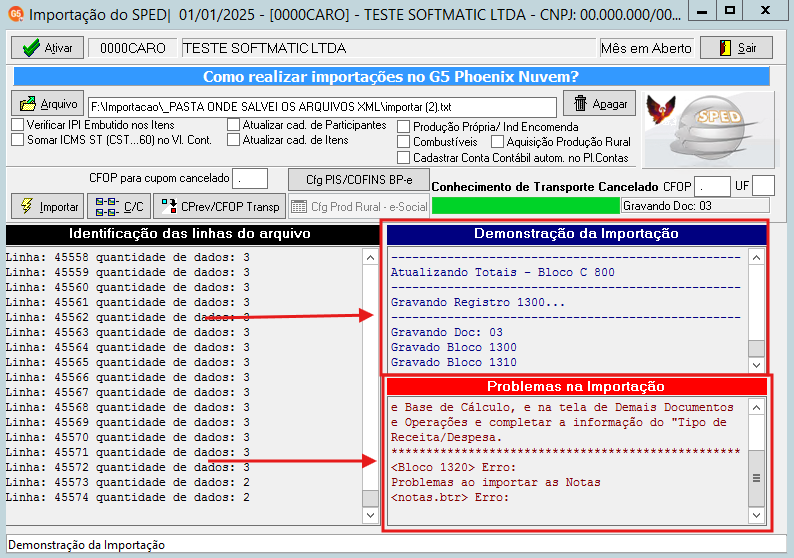Select row 'Linha: 45565 quantidade de dados: 3'

[x=128, y=362]
